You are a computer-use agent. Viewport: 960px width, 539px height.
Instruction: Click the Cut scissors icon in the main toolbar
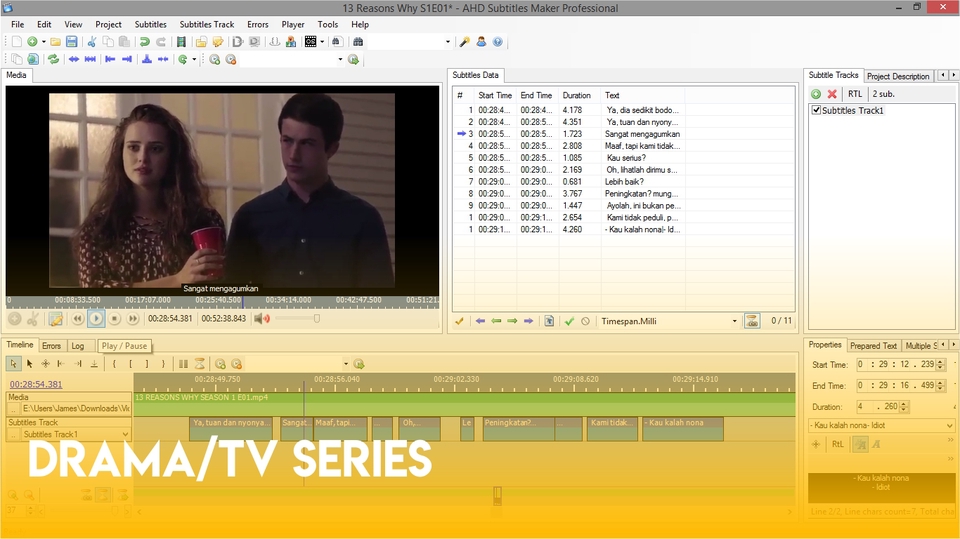click(x=91, y=42)
